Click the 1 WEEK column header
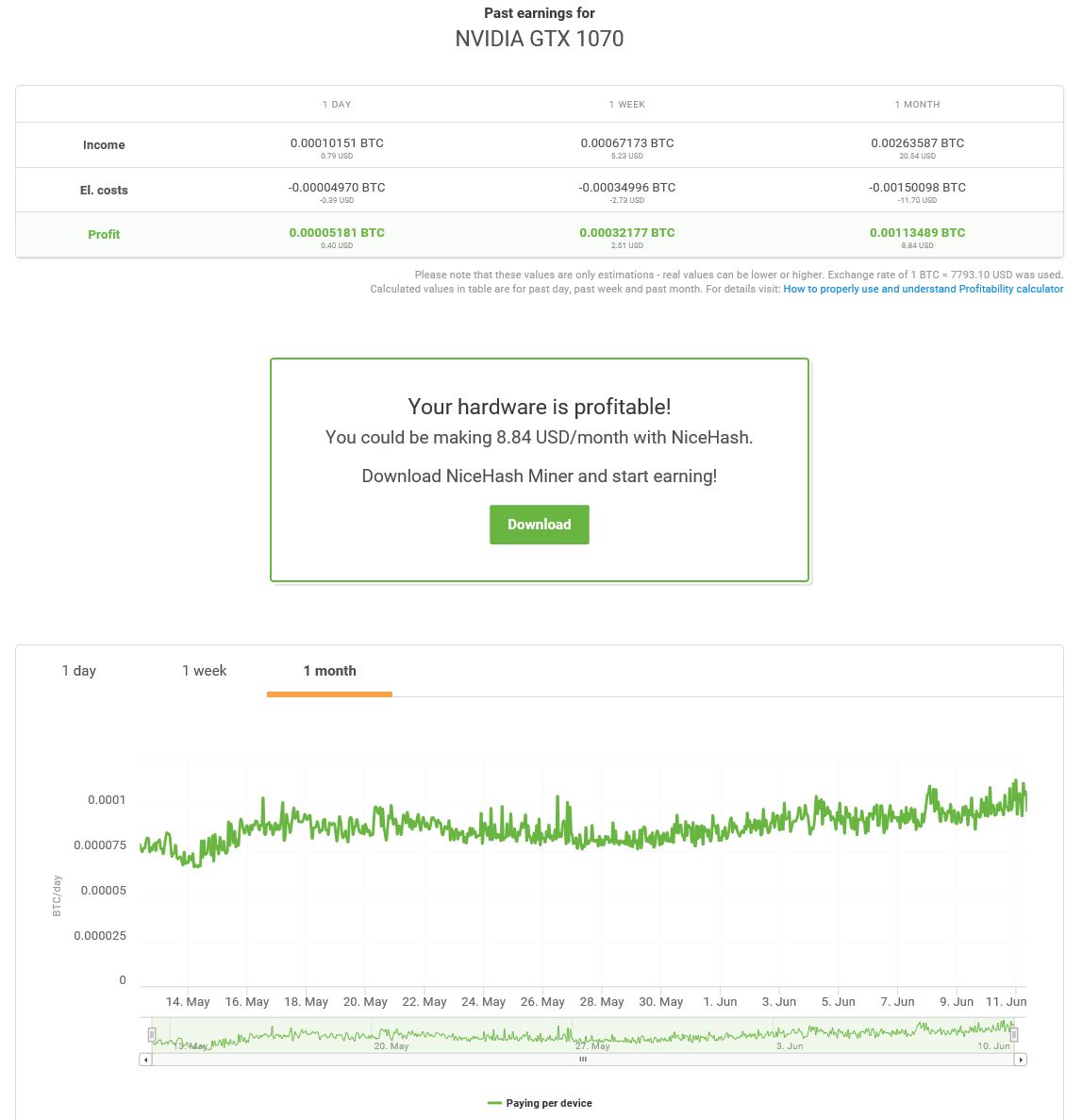Screen dimensions: 1082x1120 point(627,105)
